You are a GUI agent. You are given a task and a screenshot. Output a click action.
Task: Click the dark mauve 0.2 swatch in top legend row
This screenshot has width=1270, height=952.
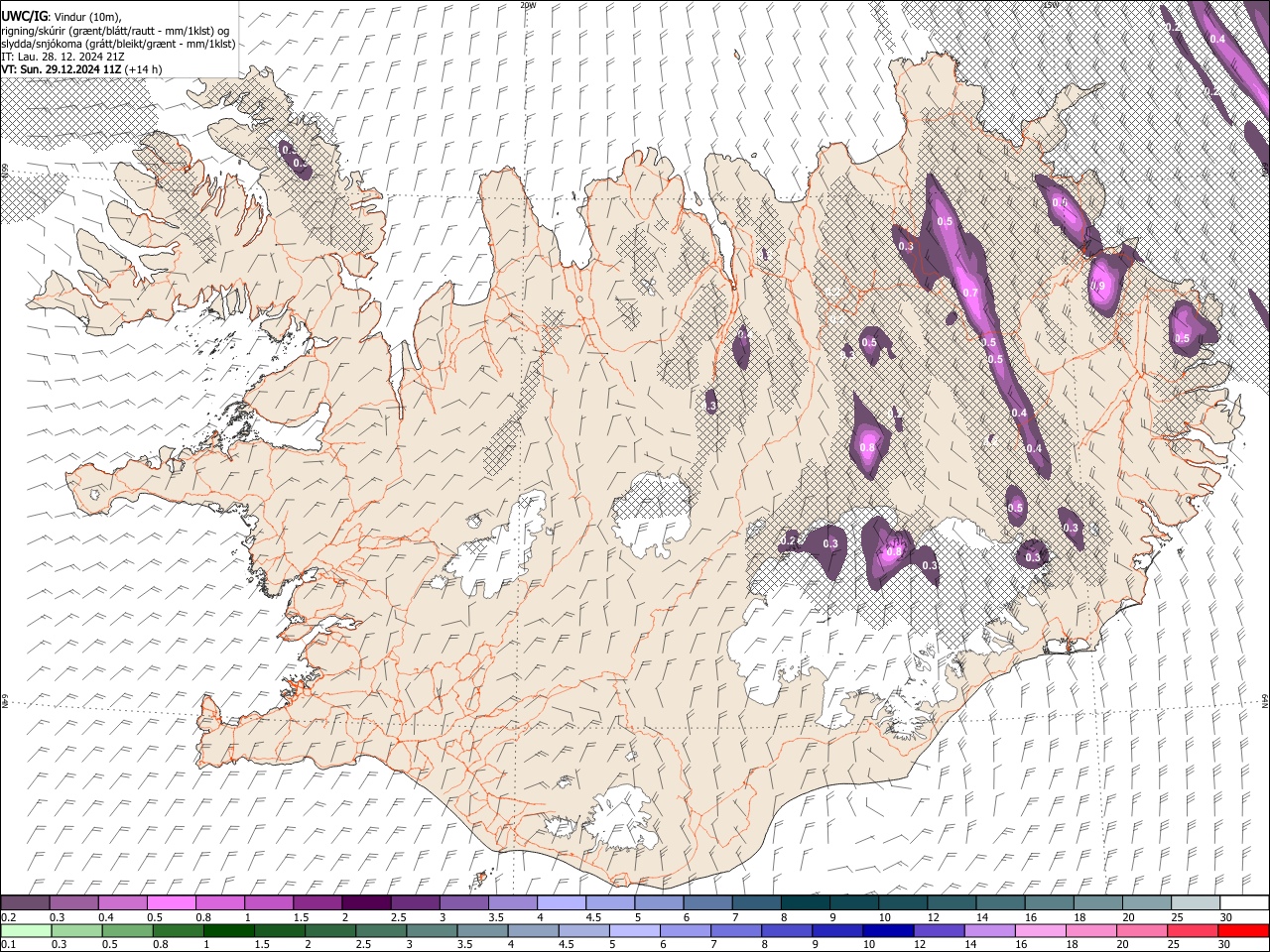[26, 902]
